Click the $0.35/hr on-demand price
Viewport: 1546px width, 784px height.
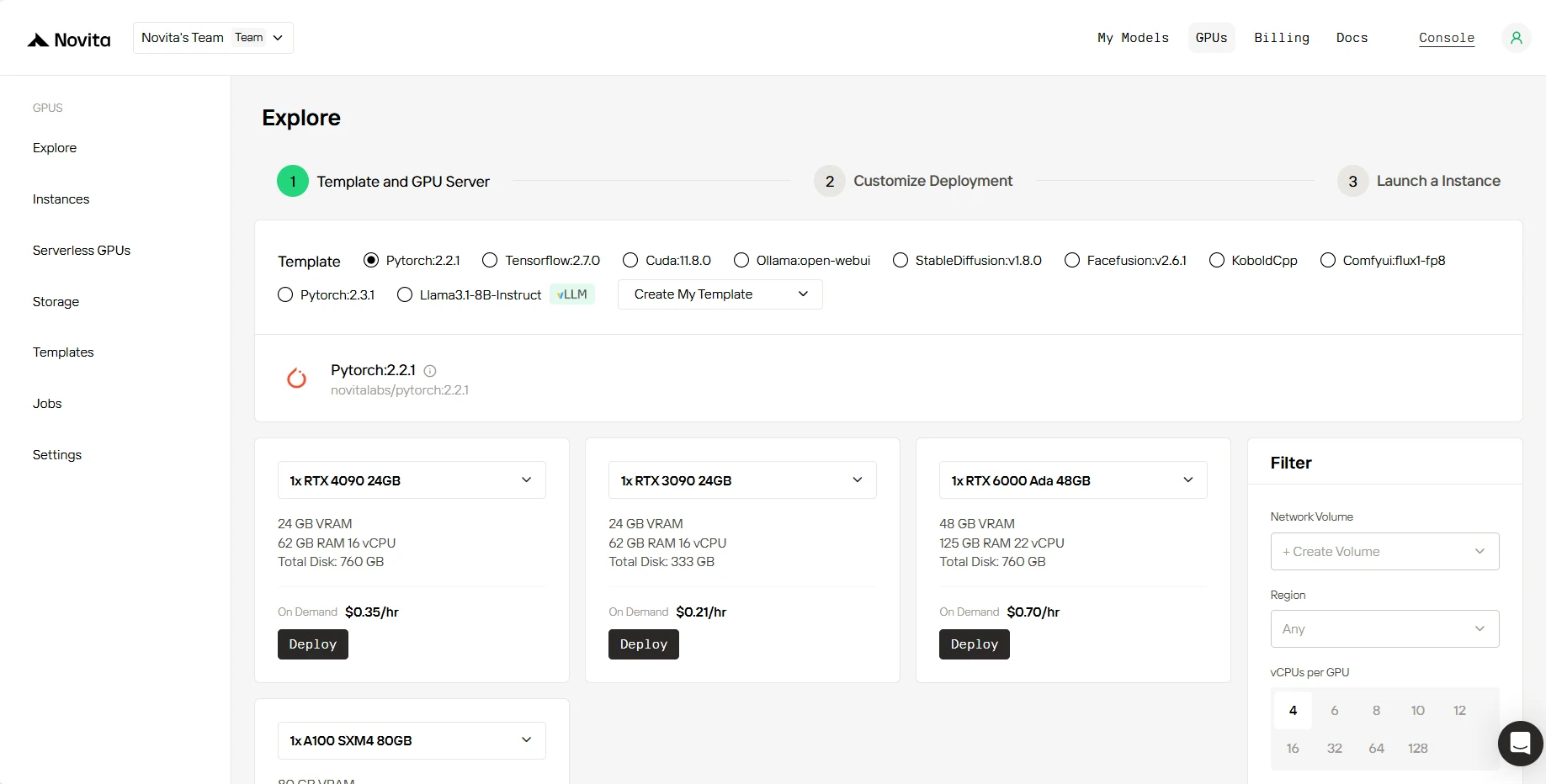coord(372,612)
